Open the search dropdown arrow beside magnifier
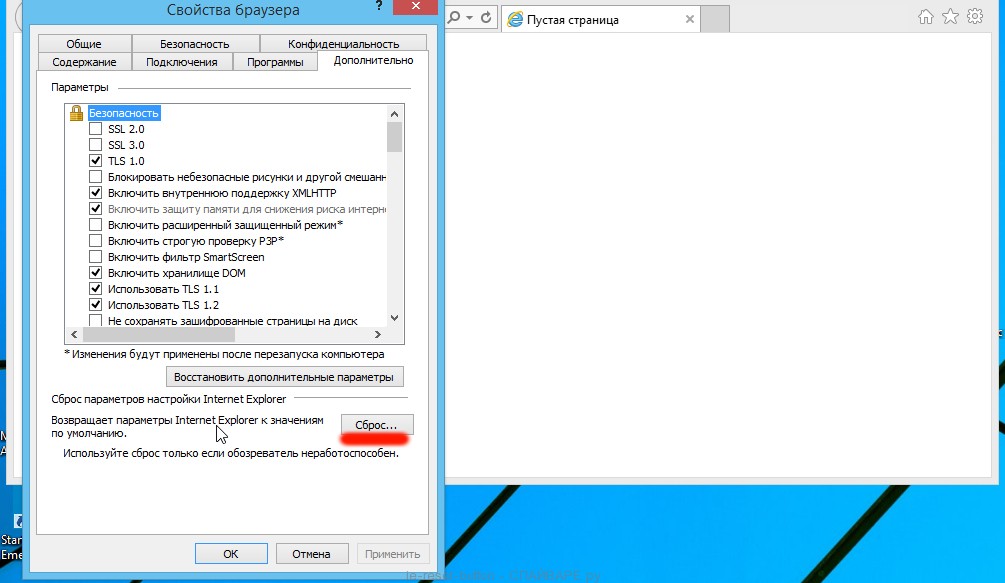The width and height of the screenshot is (1005, 583). [469, 18]
